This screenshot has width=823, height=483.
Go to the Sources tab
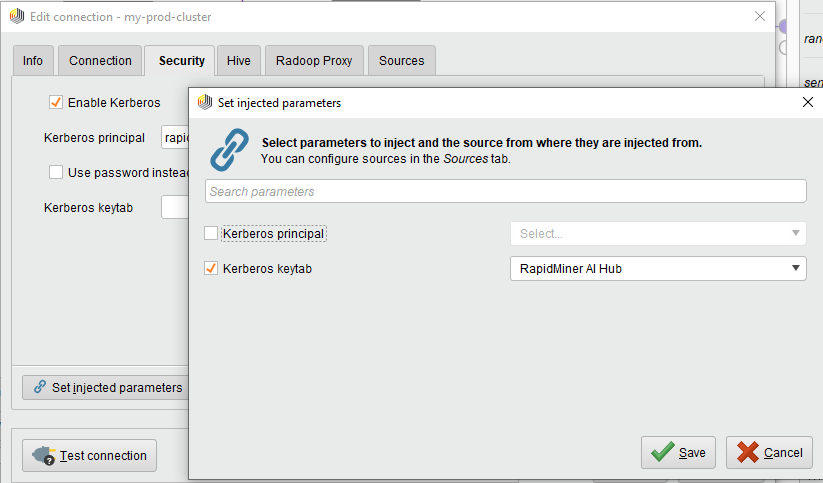click(401, 60)
